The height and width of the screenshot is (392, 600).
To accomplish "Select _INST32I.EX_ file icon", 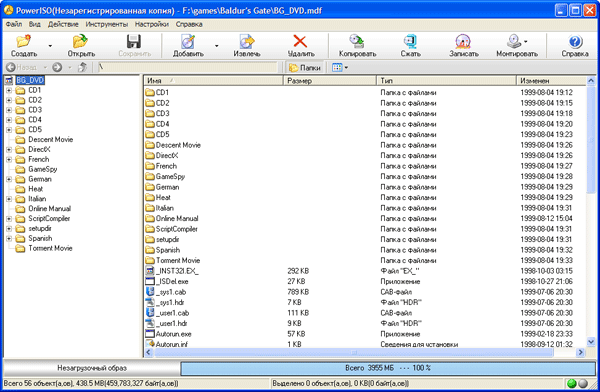I will [150, 271].
